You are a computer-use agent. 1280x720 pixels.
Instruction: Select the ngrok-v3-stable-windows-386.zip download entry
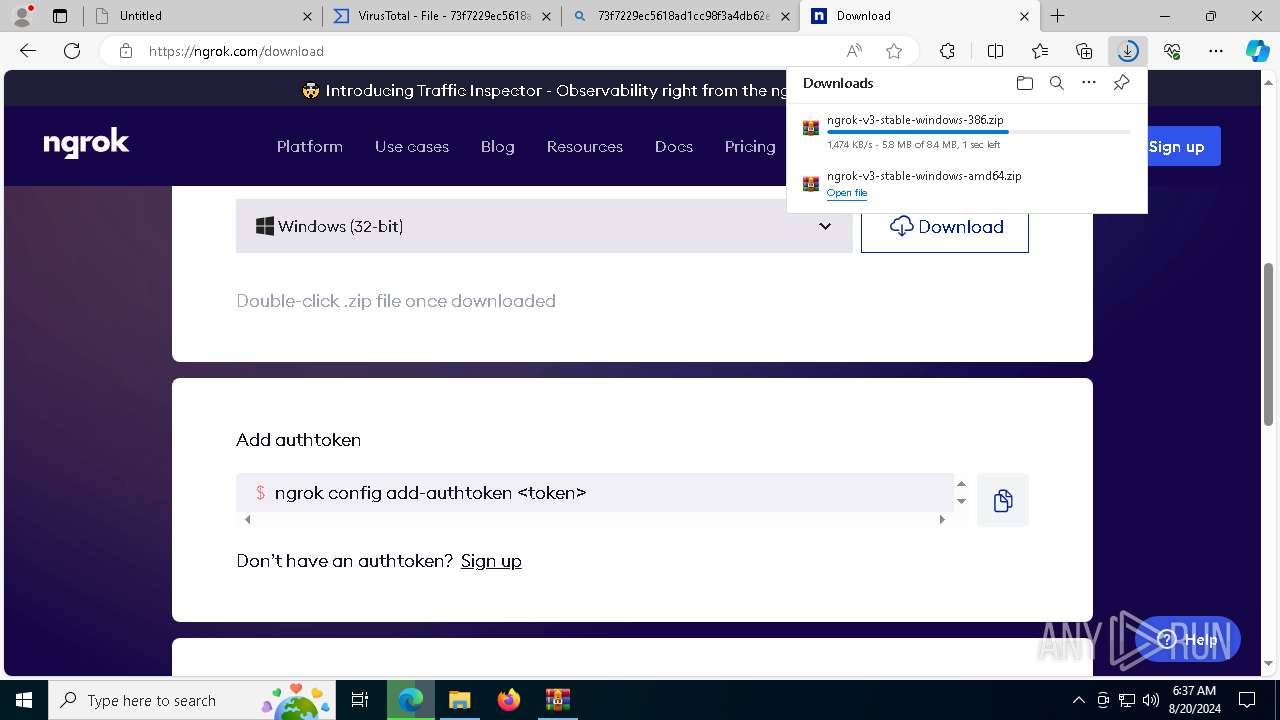(967, 132)
